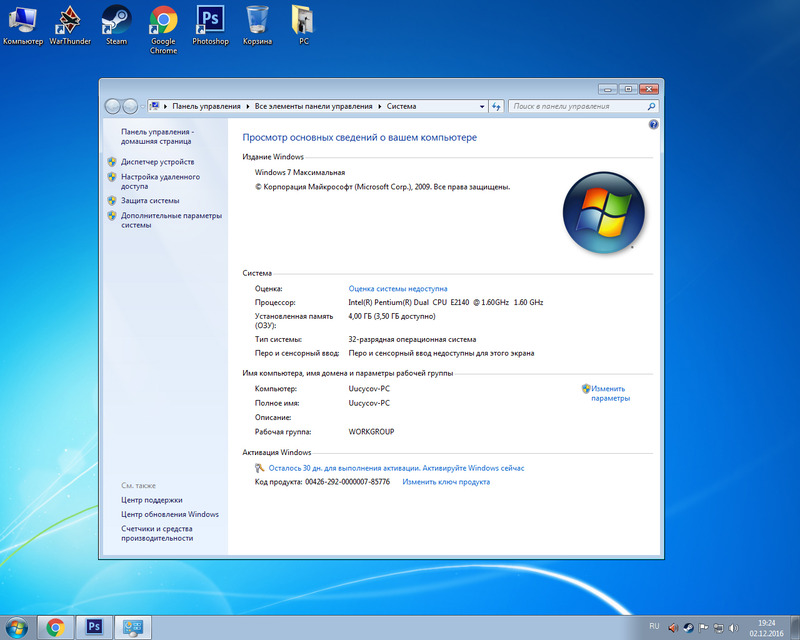Image resolution: width=800 pixels, height=640 pixels.
Task: Click the Поиск в панели управления field
Action: click(576, 106)
